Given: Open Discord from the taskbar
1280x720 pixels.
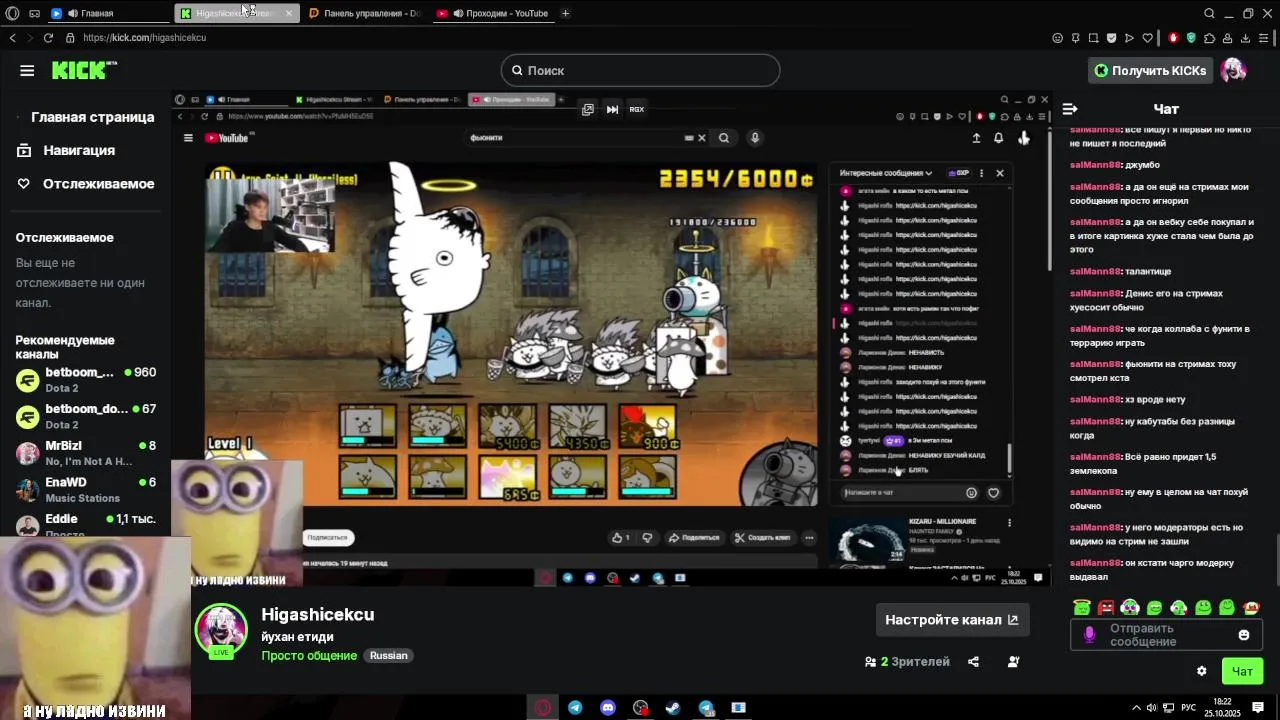Looking at the screenshot, I should coord(608,708).
